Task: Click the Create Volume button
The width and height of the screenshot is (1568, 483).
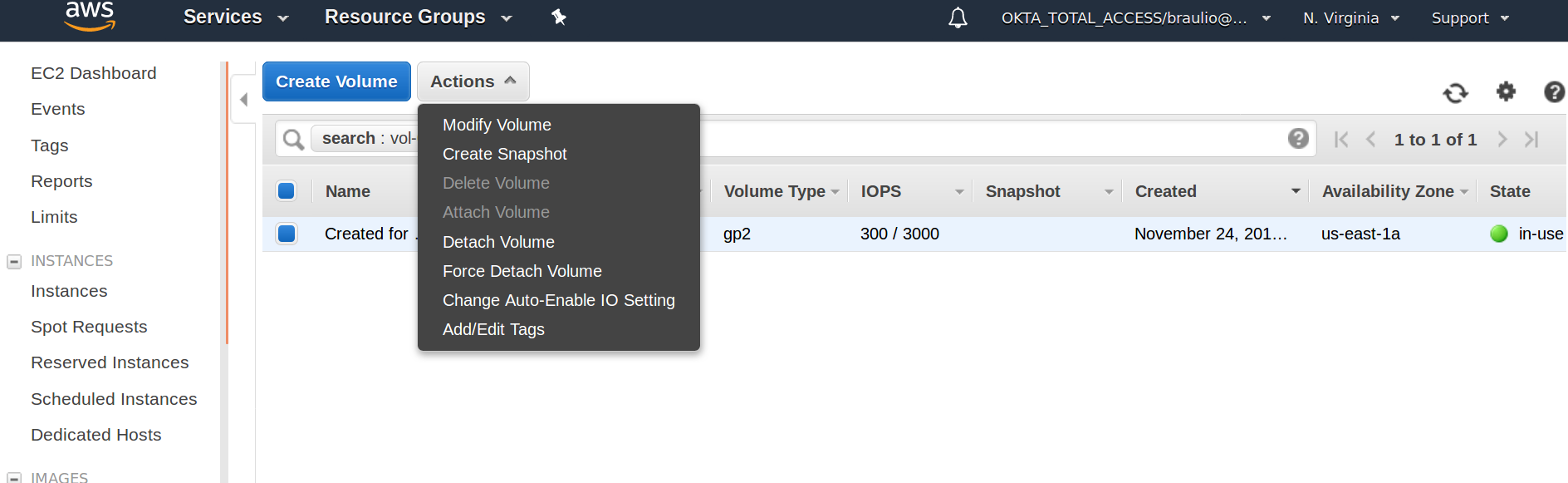Action: pos(336,81)
